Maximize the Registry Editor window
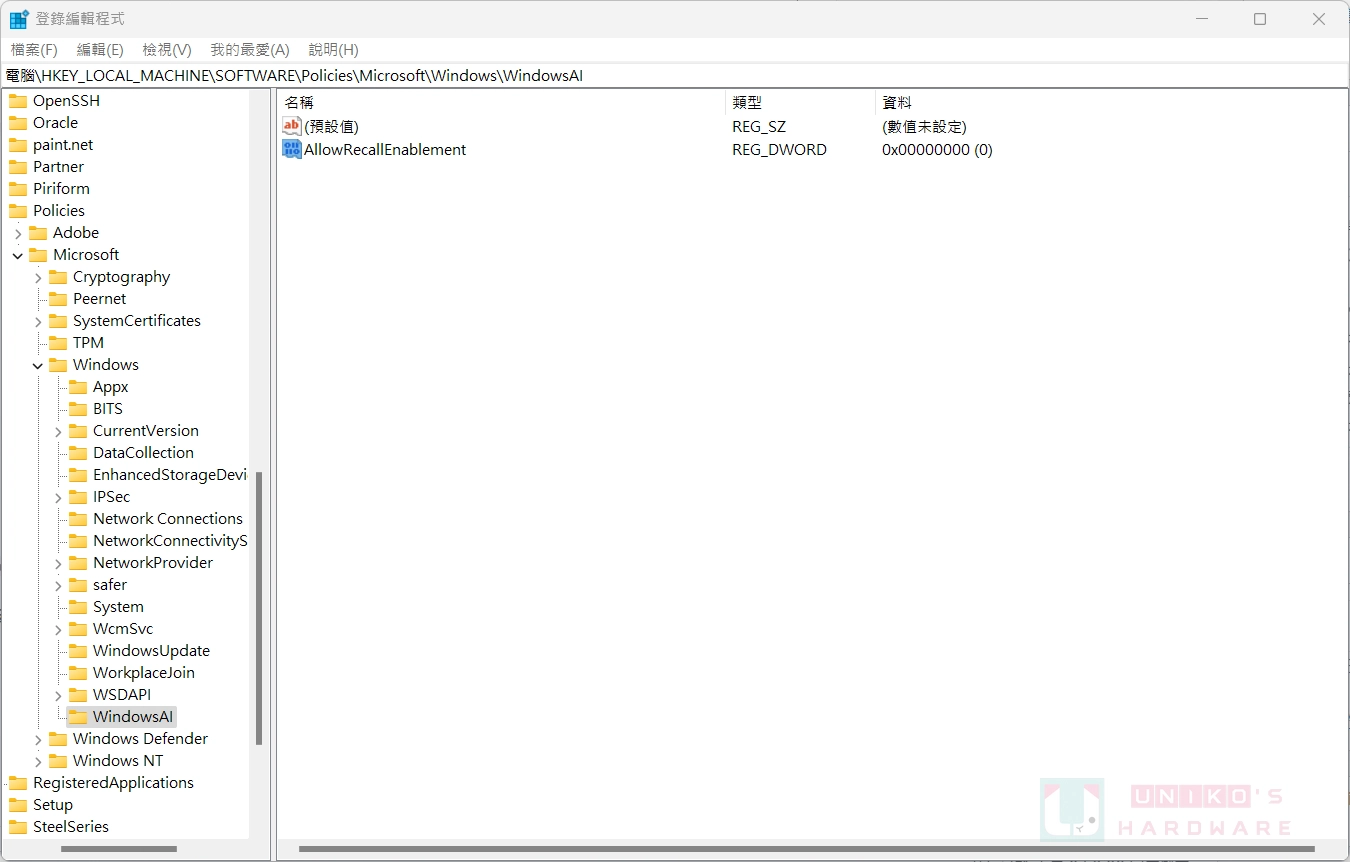 pos(1260,19)
